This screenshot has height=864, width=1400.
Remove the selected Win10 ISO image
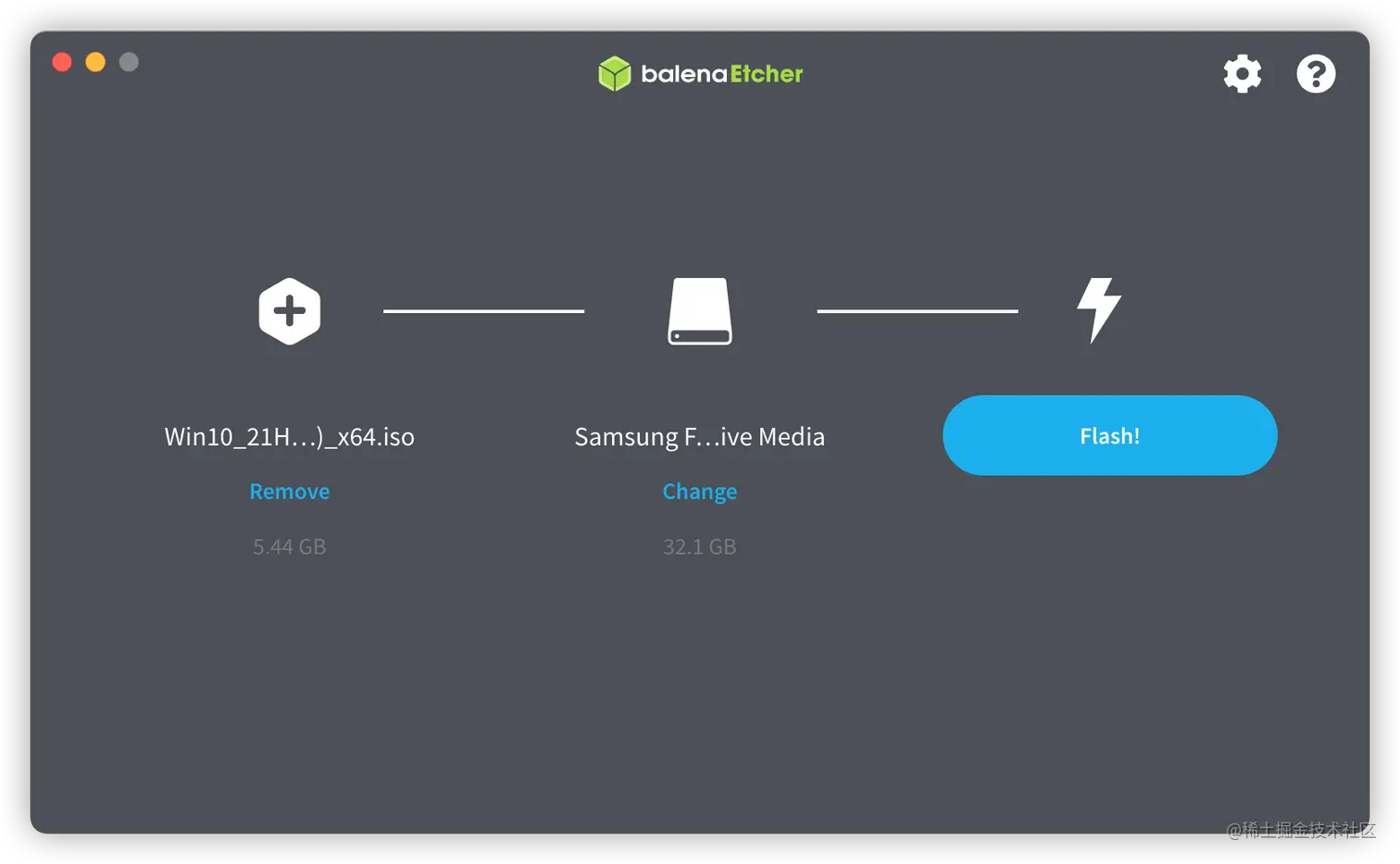[x=290, y=492]
